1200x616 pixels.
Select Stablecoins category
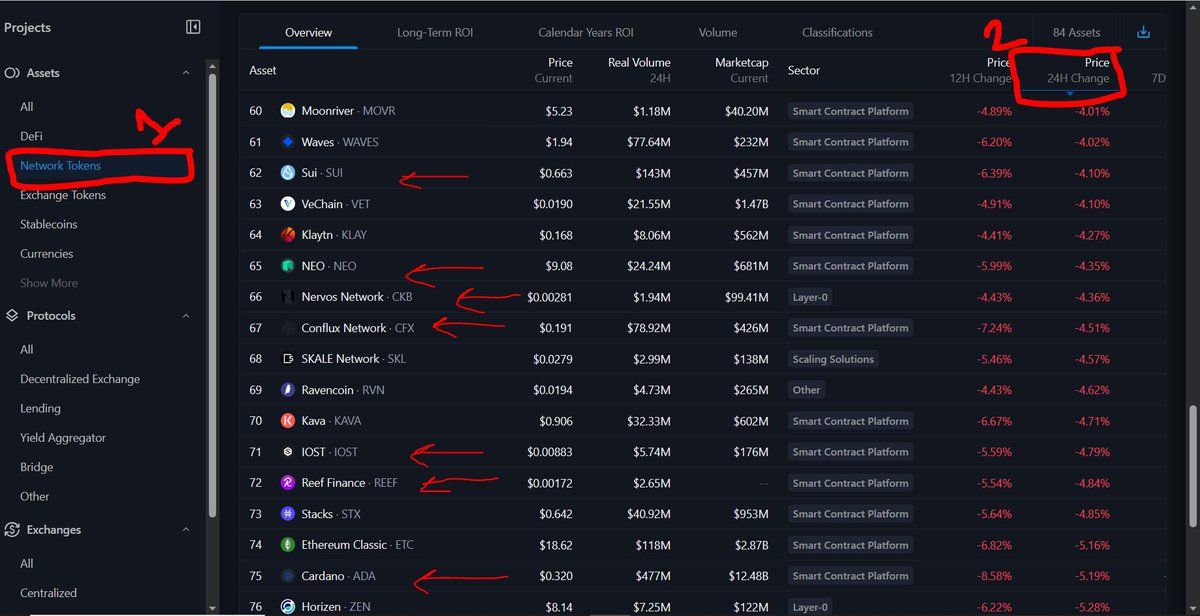(x=48, y=224)
